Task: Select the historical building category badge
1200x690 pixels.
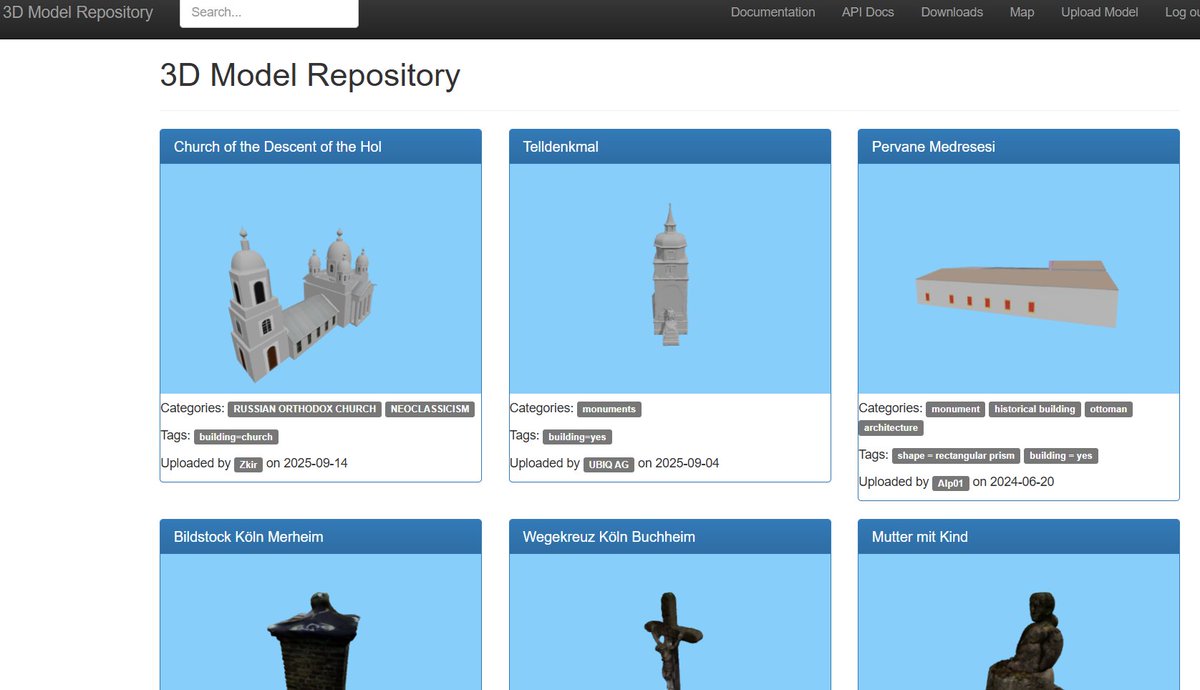Action: point(1035,409)
